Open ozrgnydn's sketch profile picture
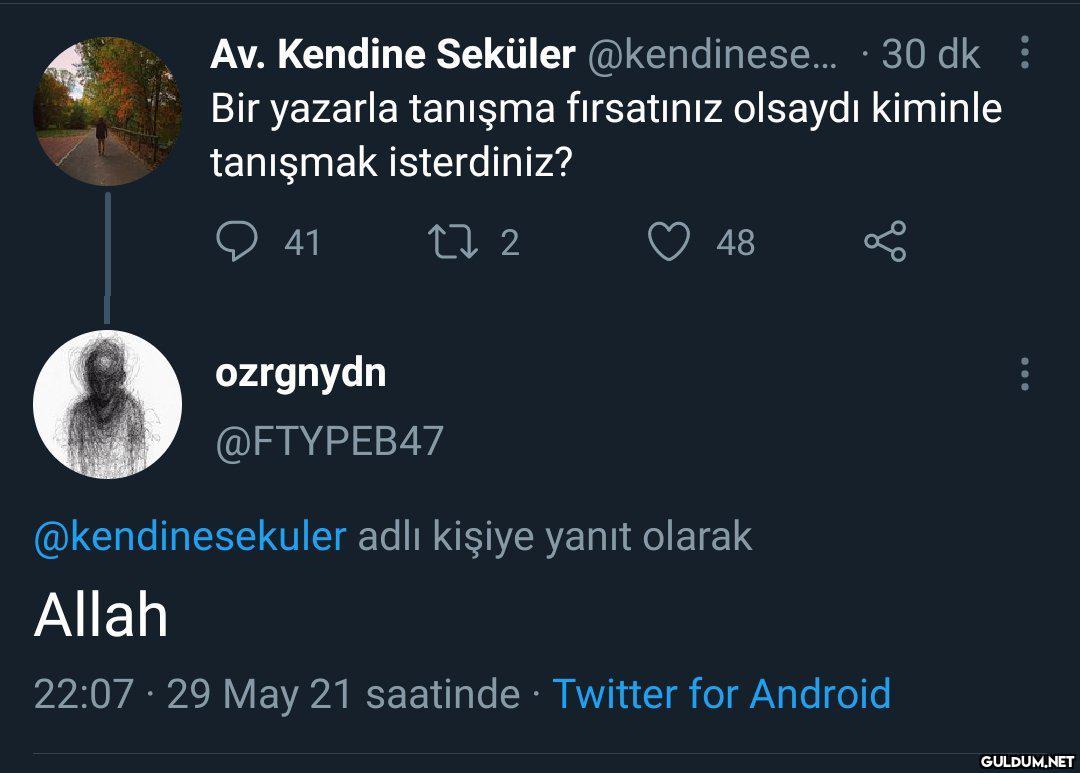The width and height of the screenshot is (1080, 773). point(107,404)
